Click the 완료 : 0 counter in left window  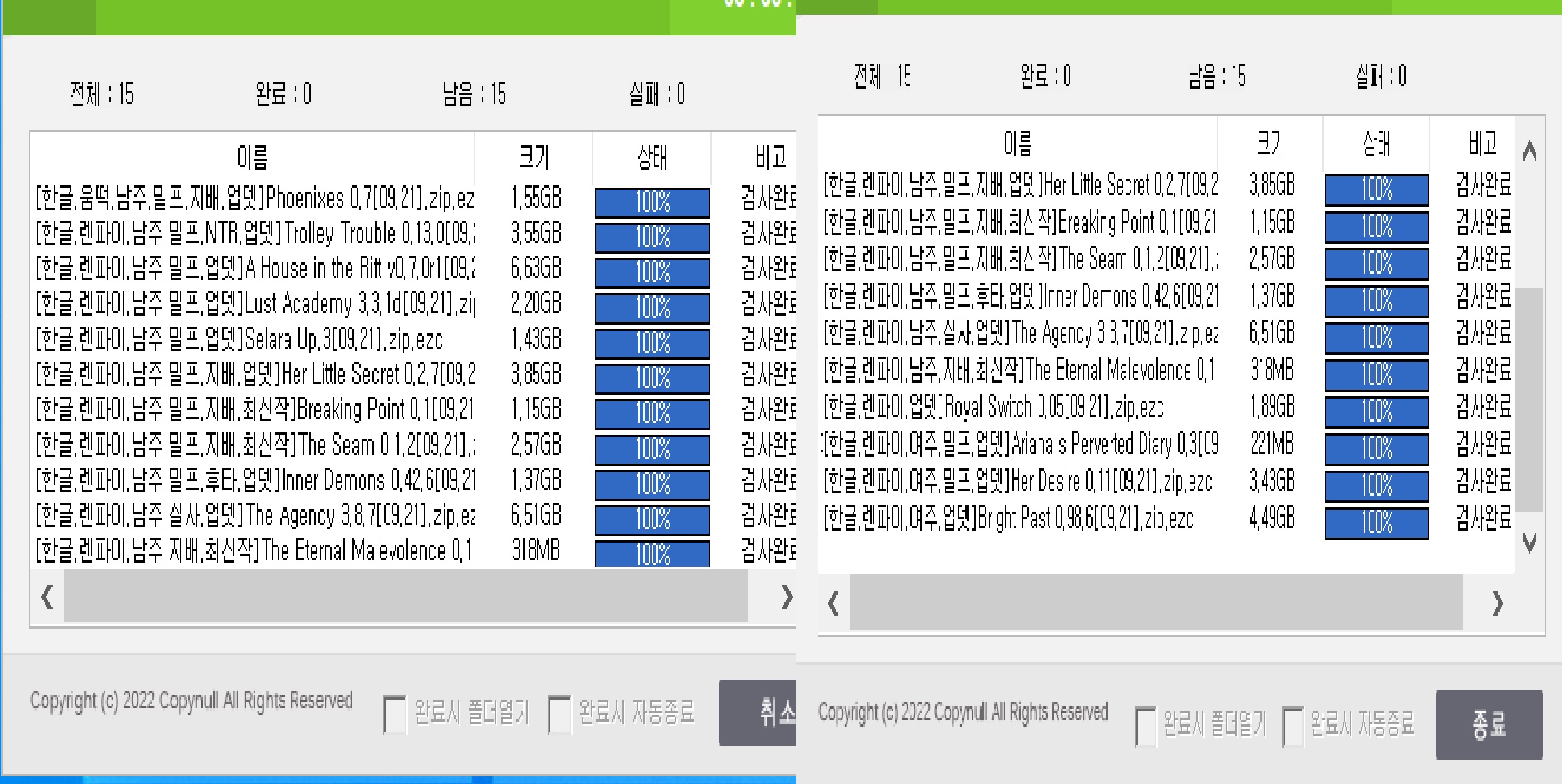coord(283,93)
